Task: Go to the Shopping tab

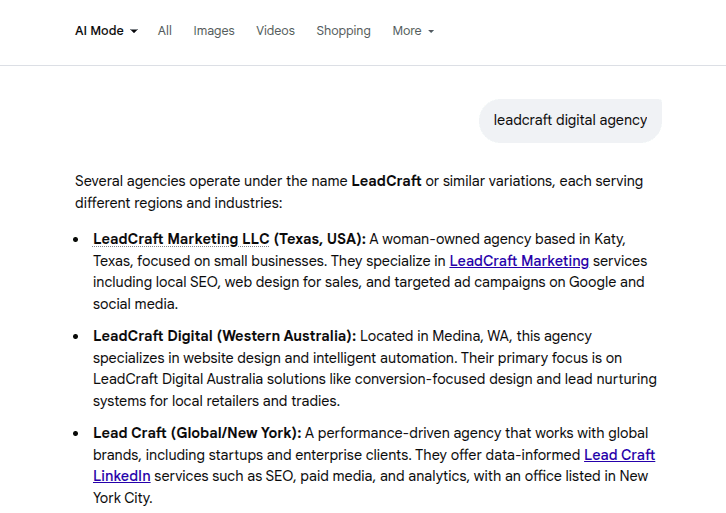Action: click(x=343, y=31)
